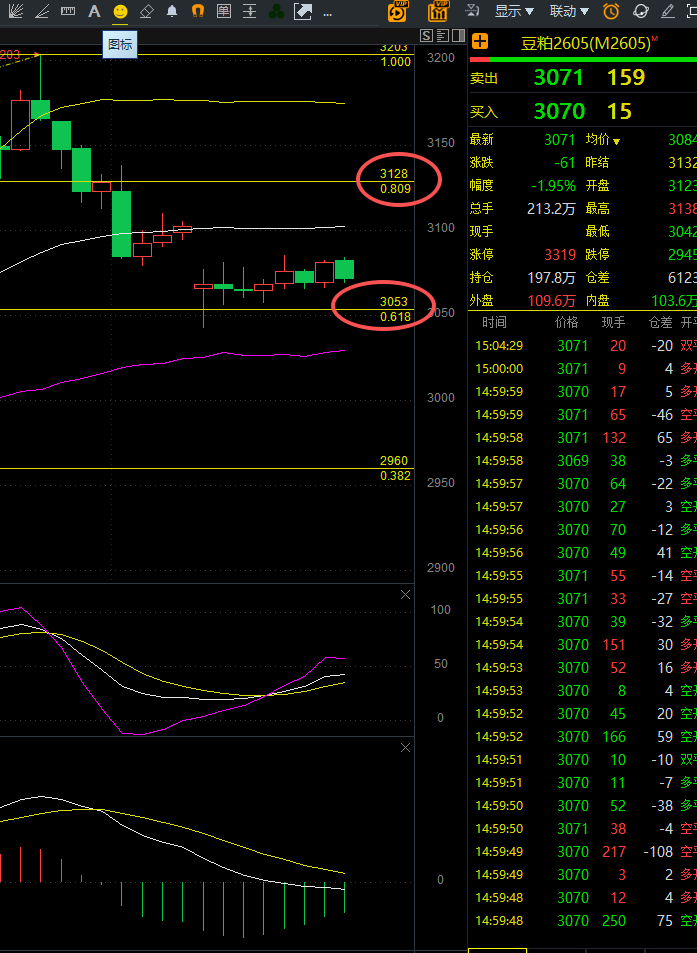Open the ellipsis more-tools menu
This screenshot has height=953, width=697.
click(328, 13)
